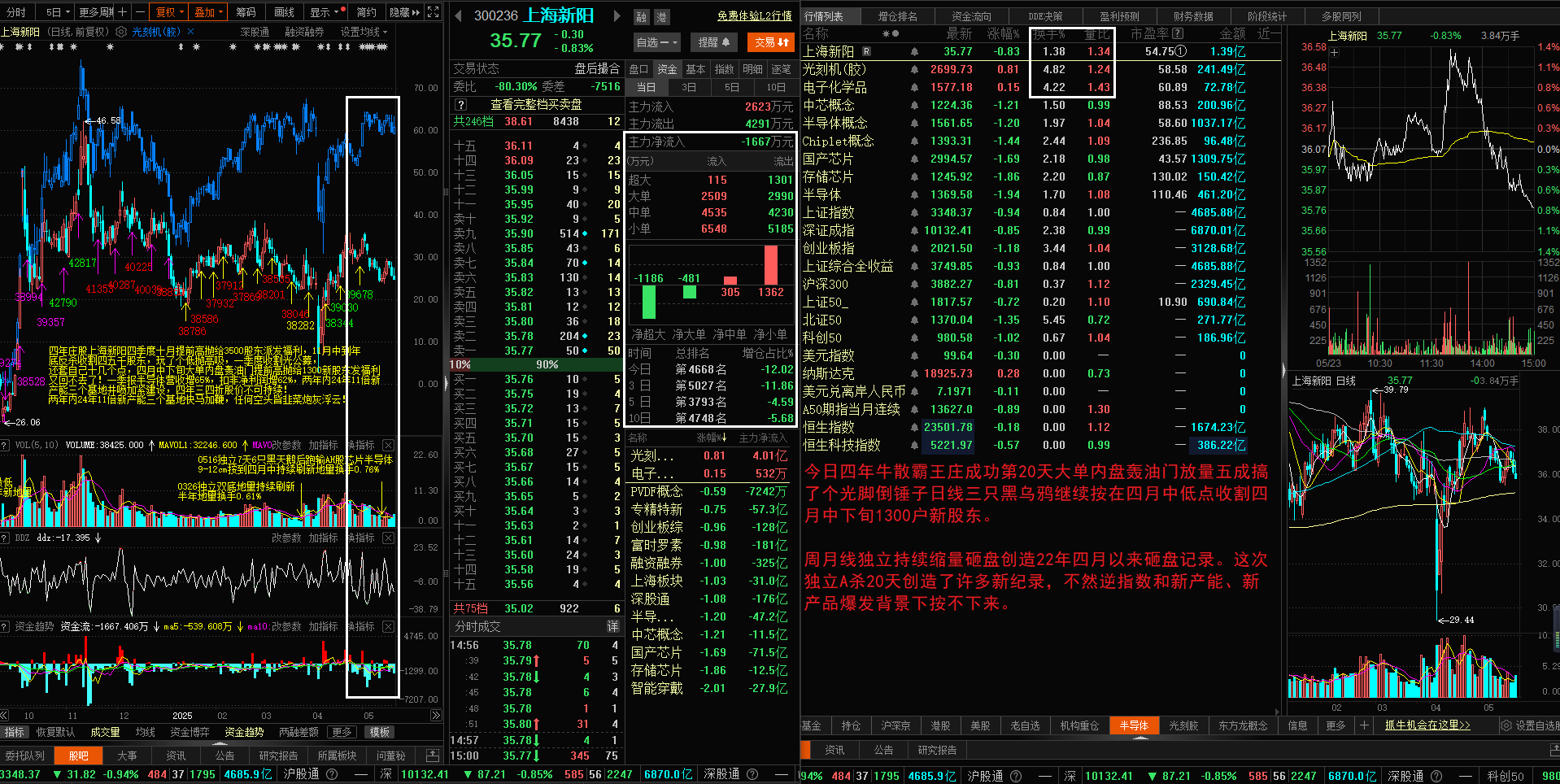This screenshot has height=784, width=1560.
Task: Click 加指标 in the DDZ panel
Action: pos(323,538)
